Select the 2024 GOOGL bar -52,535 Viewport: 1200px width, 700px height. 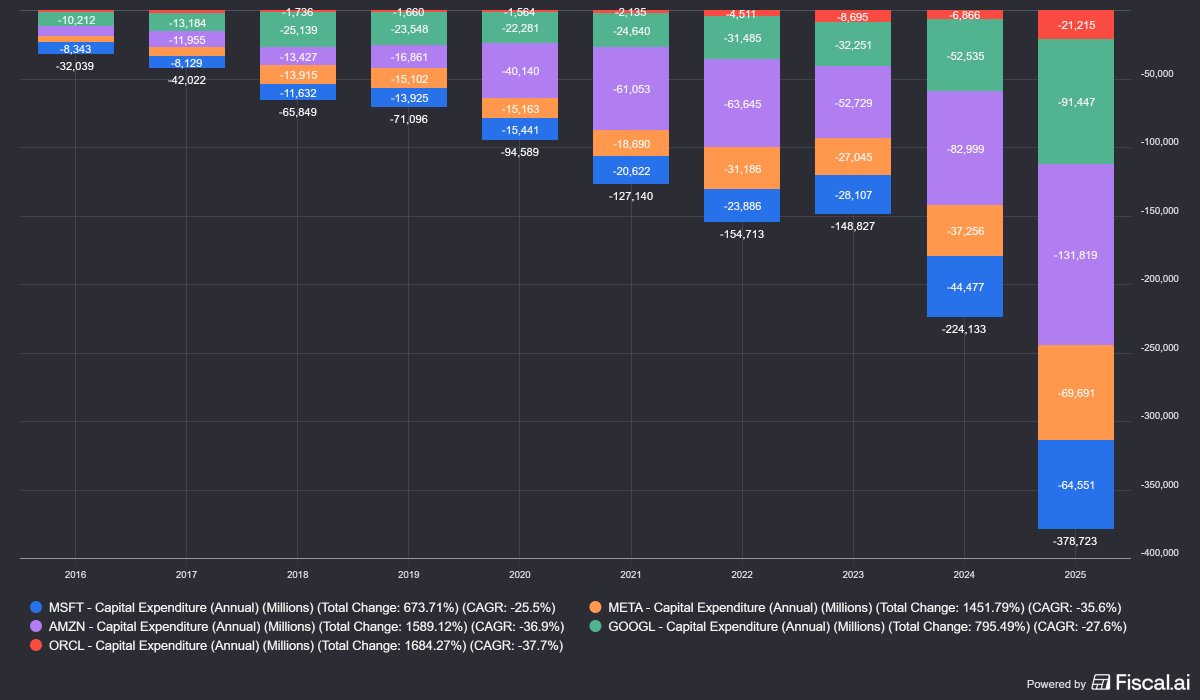[965, 56]
